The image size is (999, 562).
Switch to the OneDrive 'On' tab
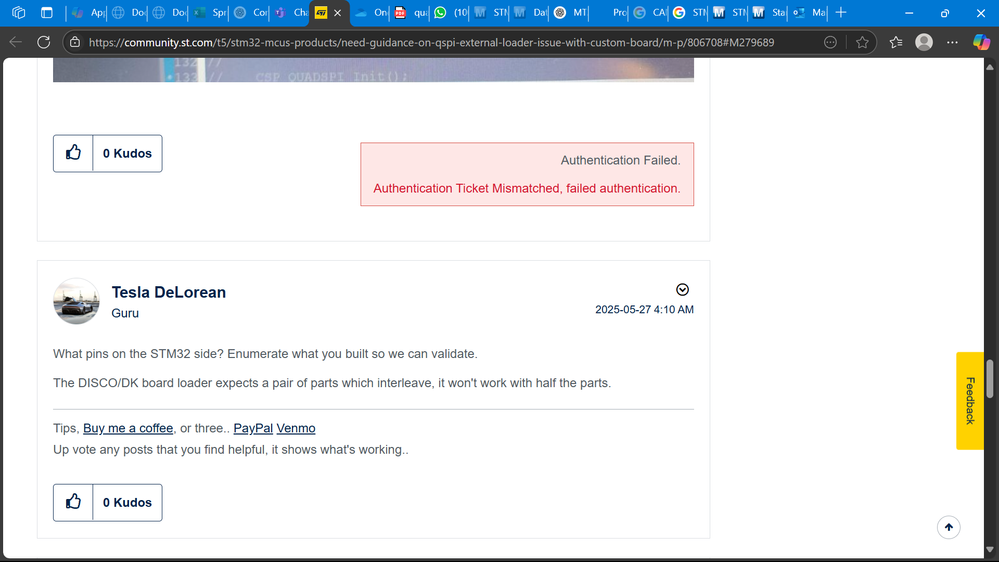371,13
